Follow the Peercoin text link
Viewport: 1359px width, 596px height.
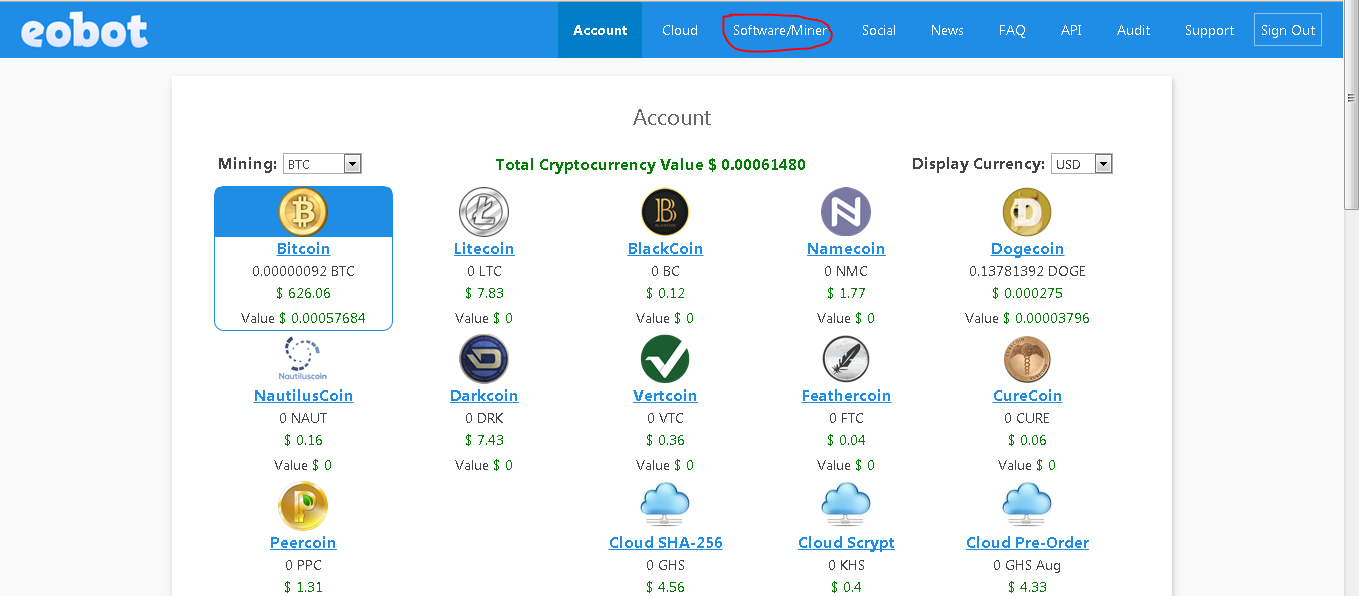(x=303, y=542)
